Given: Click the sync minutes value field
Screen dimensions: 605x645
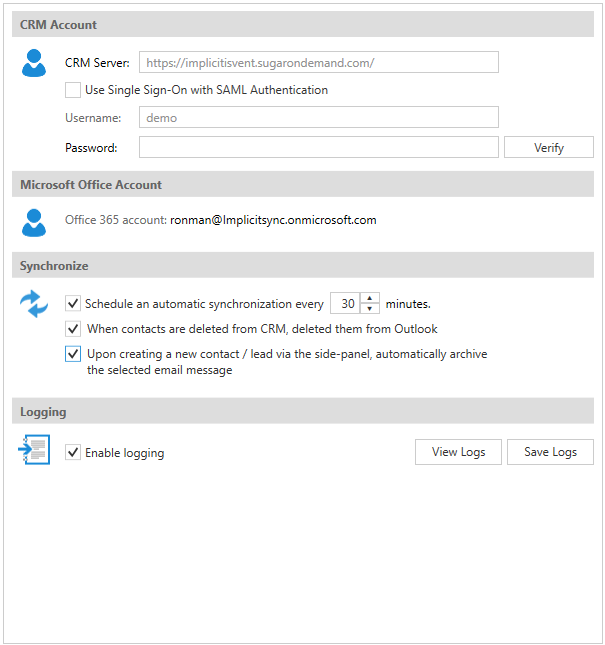Looking at the screenshot, I should [x=346, y=303].
